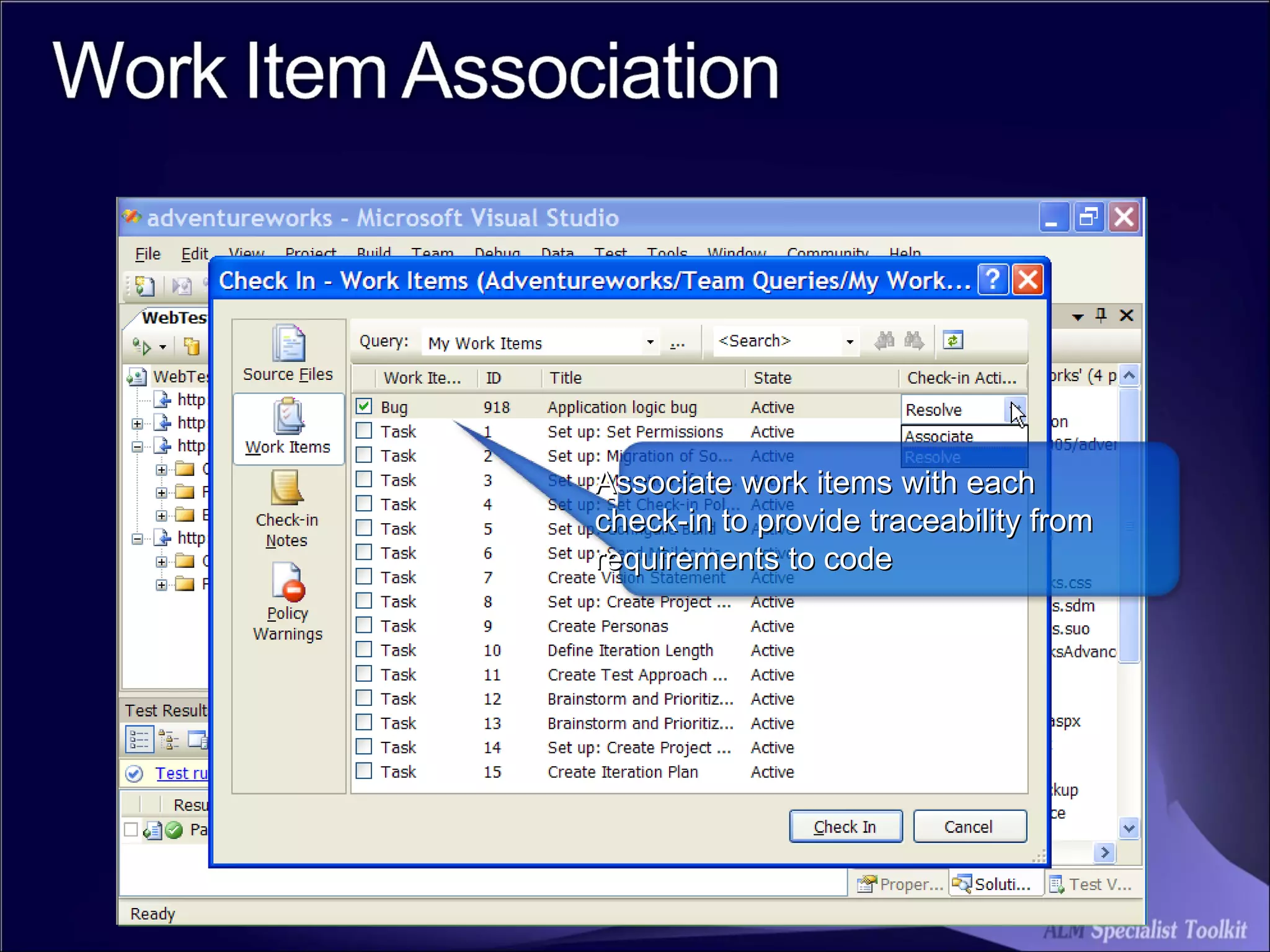Screen dimensions: 1270x952
Task: Open the run test dropdown arrow in WebTest toolbar
Action: click(162, 347)
